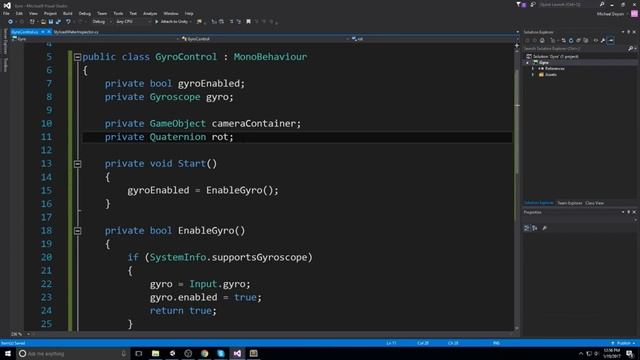Image resolution: width=640 pixels, height=360 pixels.
Task: Toggle Show All Files in Solution Explorer
Action: pyautogui.click(x=586, y=40)
